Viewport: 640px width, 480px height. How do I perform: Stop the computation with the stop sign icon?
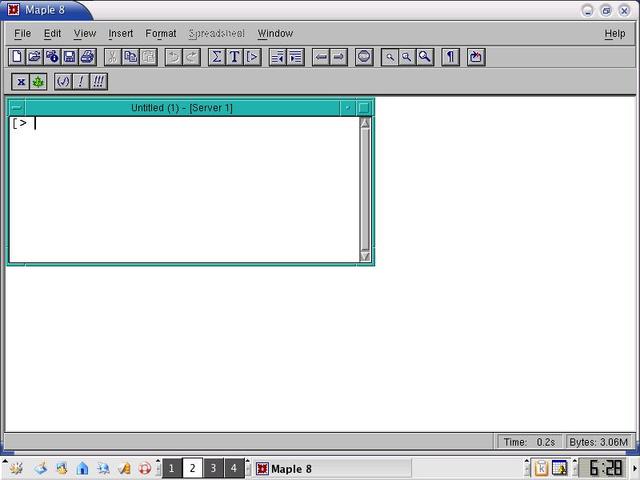[364, 57]
